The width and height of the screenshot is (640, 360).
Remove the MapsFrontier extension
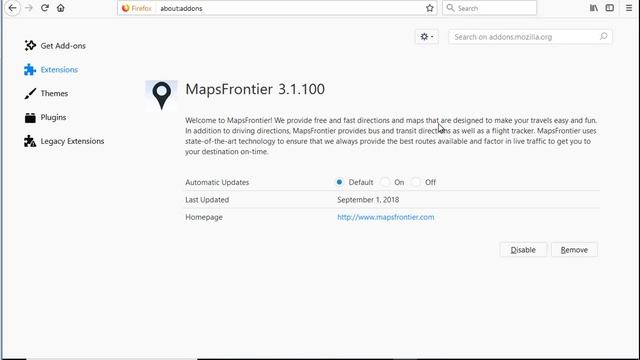(574, 250)
